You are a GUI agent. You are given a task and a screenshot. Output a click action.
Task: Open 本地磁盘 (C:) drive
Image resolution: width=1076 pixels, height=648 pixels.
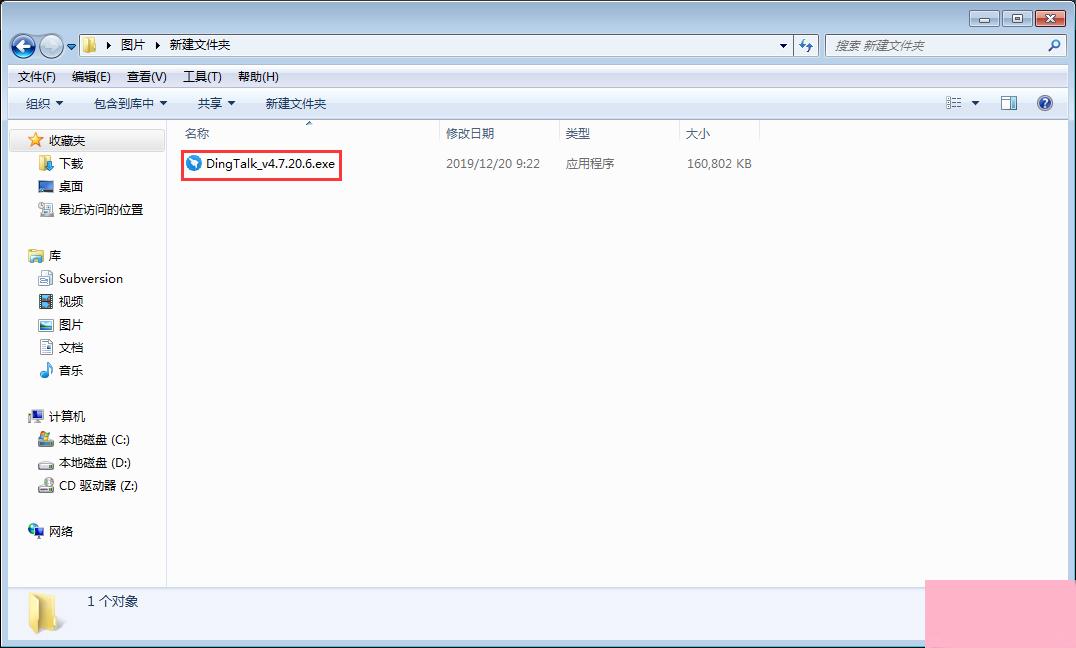[x=94, y=439]
